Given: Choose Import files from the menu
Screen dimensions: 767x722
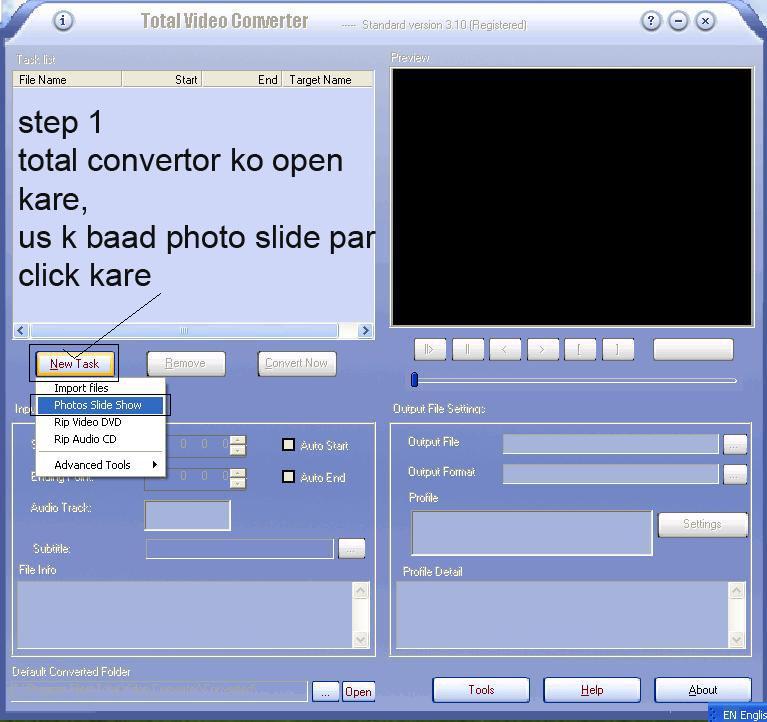Looking at the screenshot, I should [101, 388].
